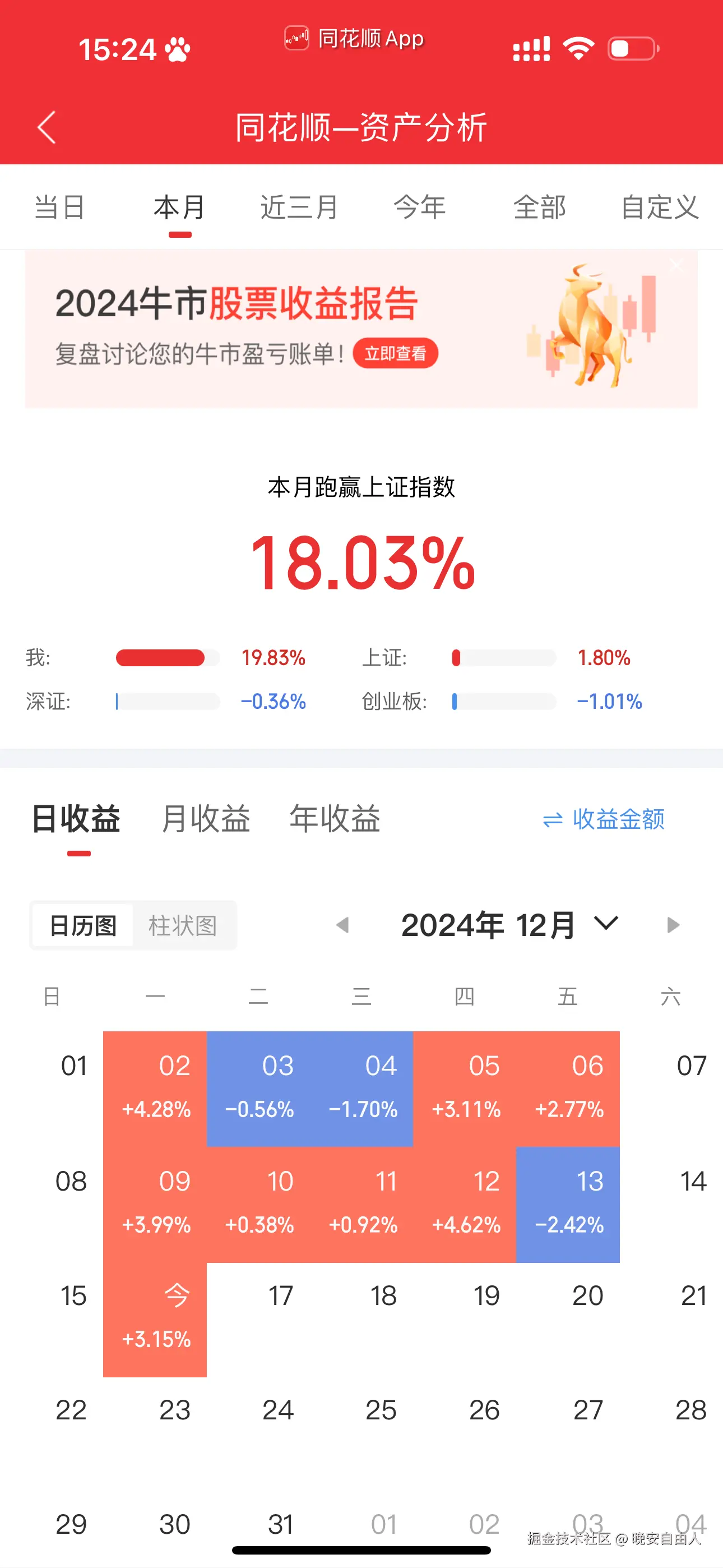Close the 2024牛市 banner with X icon
Screen dimensions: 723x1568
(675, 265)
